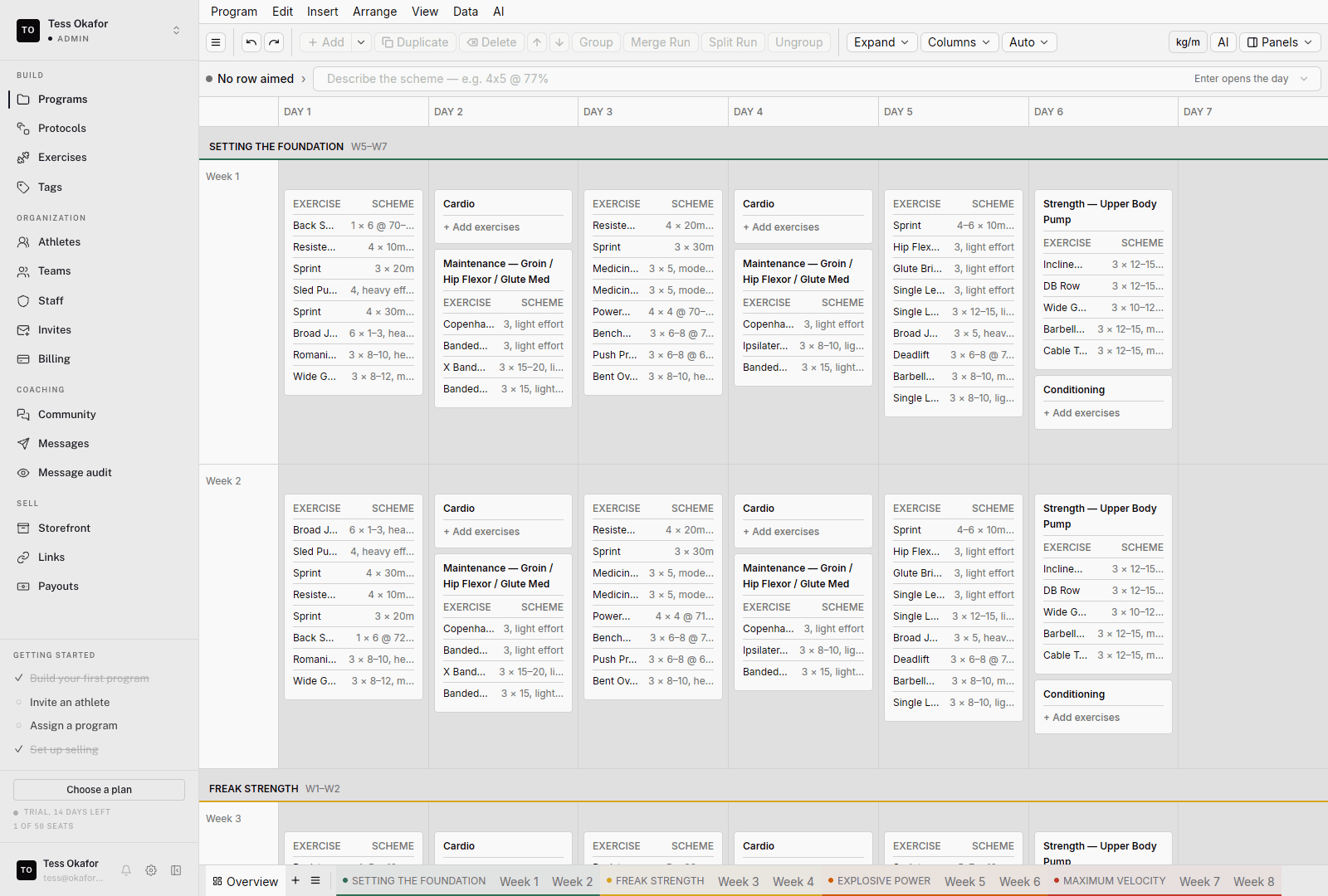Open Community page
The image size is (1328, 896).
pyautogui.click(x=100, y=415)
